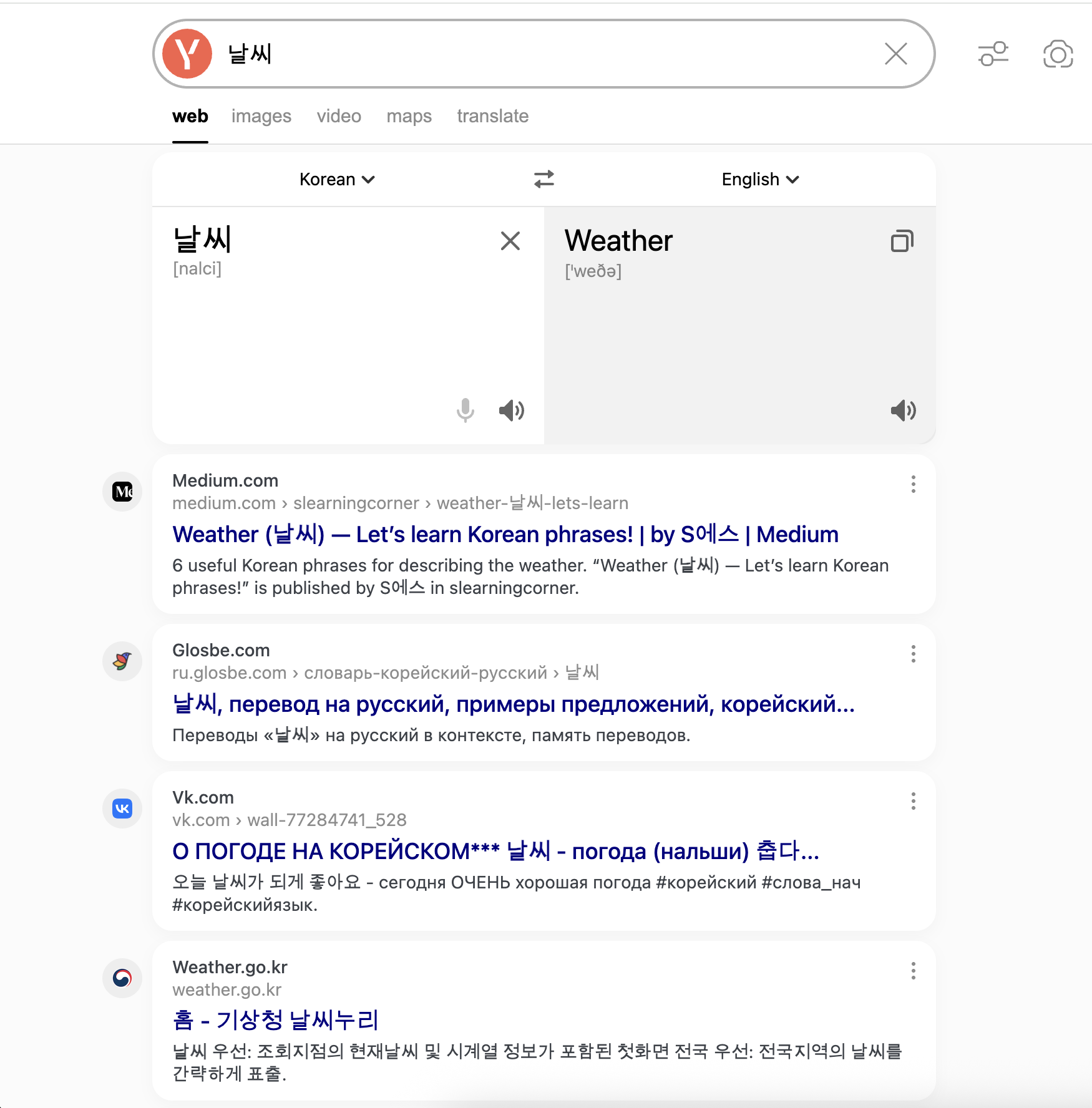Screen dimensions: 1092x1108
Task: Swap the translation languages
Action: tap(544, 179)
